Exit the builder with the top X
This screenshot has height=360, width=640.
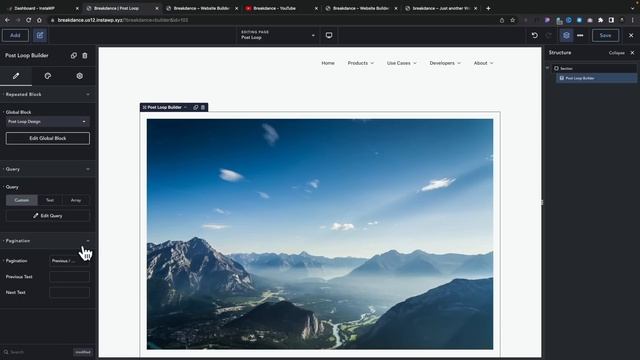click(631, 36)
